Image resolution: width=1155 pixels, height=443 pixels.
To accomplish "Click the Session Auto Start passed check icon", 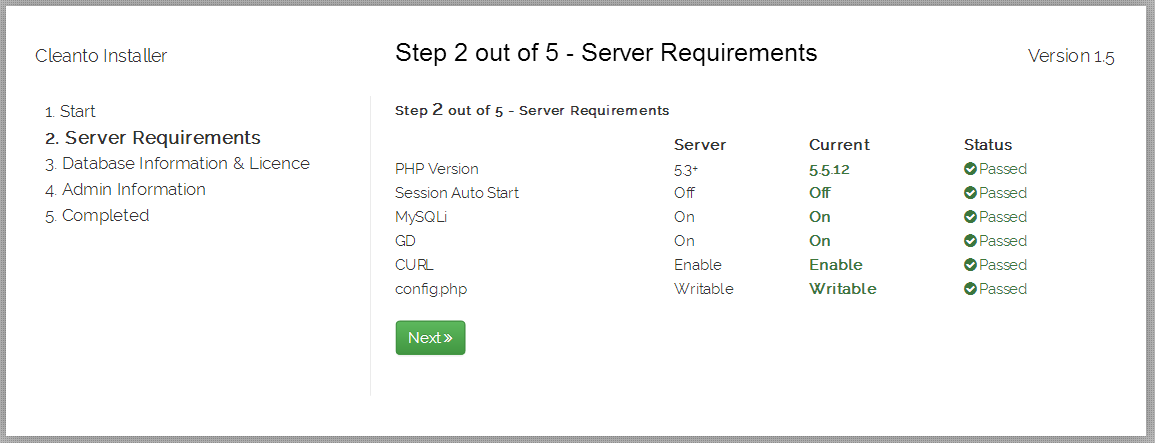I will (970, 193).
